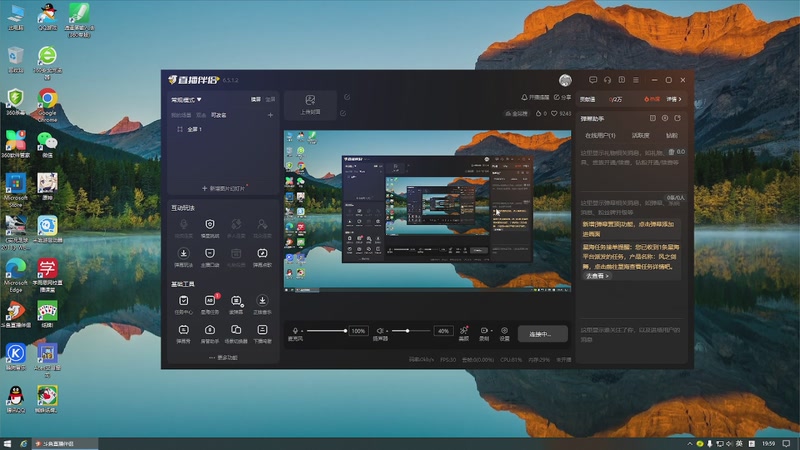Select the rightmost tab in 弹幕助手 panel

(x=672, y=135)
